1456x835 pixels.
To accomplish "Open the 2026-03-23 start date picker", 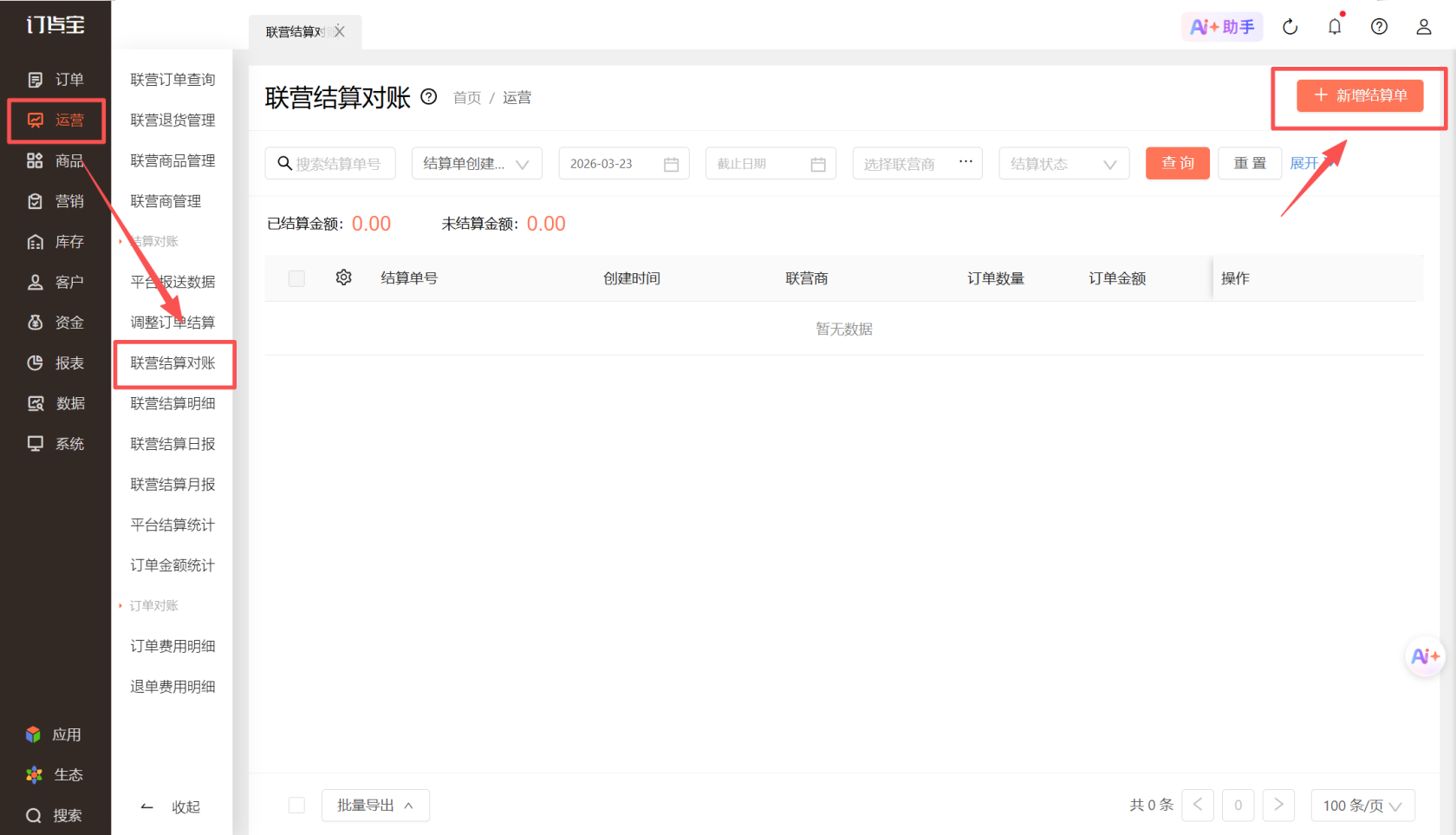I will tap(624, 164).
